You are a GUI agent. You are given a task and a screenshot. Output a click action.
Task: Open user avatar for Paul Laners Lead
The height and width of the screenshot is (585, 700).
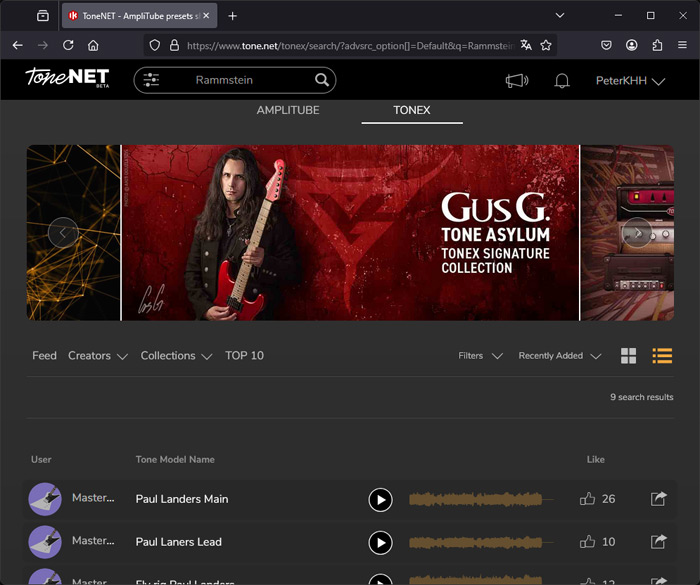45,542
